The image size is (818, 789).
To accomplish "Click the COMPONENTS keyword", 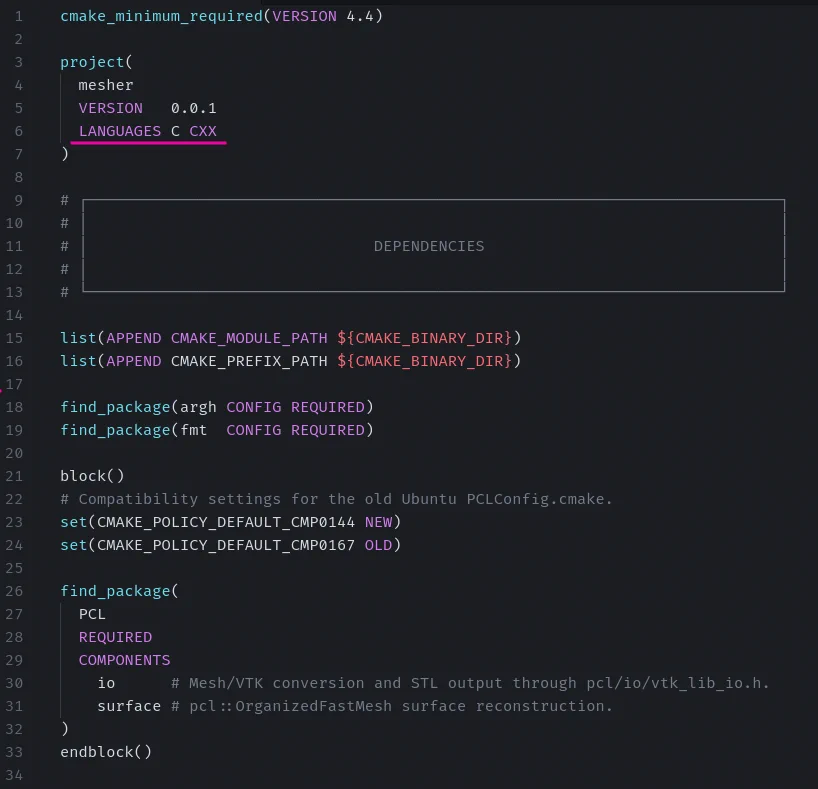I will click(125, 660).
